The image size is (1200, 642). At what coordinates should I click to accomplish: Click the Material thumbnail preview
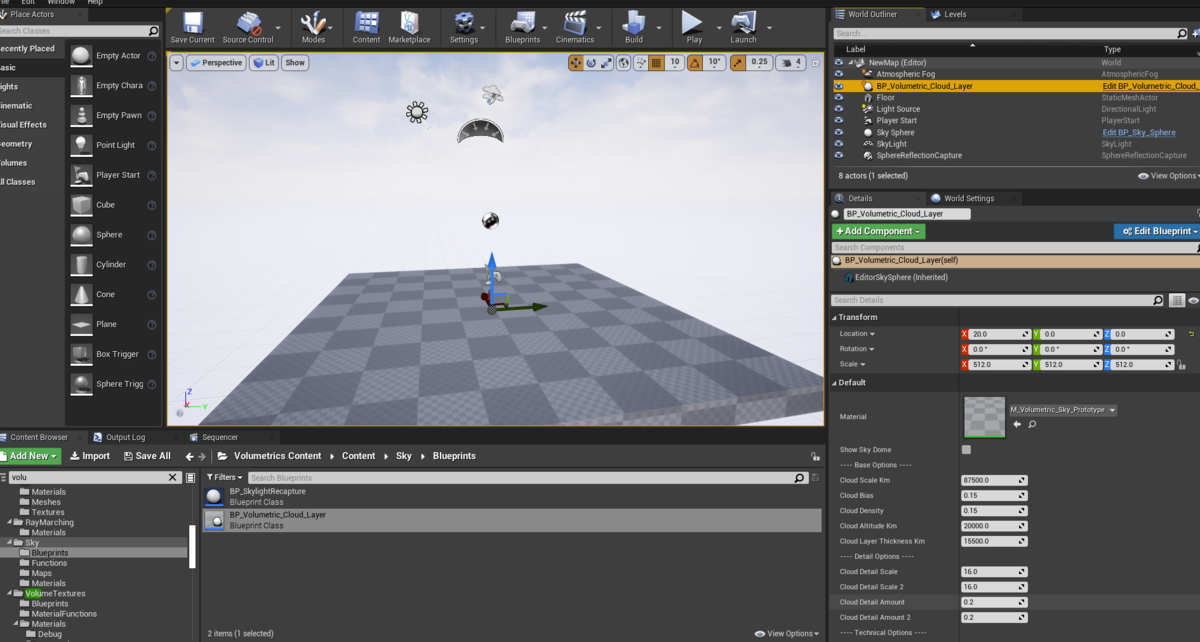(985, 416)
